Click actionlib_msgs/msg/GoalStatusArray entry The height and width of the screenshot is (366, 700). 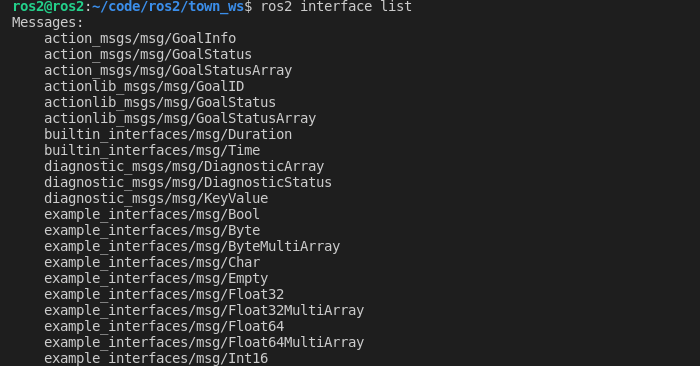coord(180,119)
